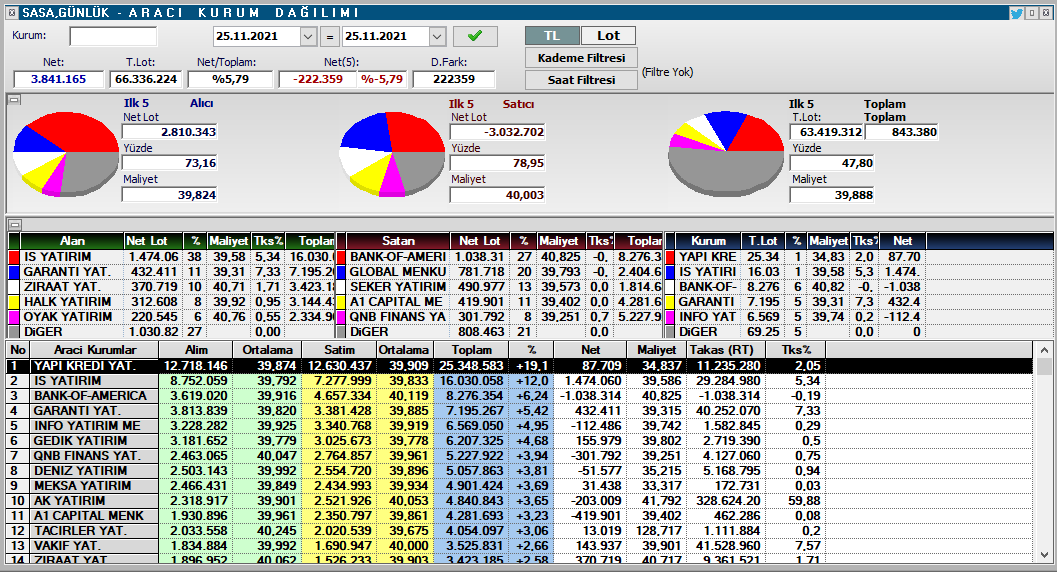Image resolution: width=1057 pixels, height=572 pixels.
Task: Click the T.Lot value 66.336.224
Action: point(146,79)
